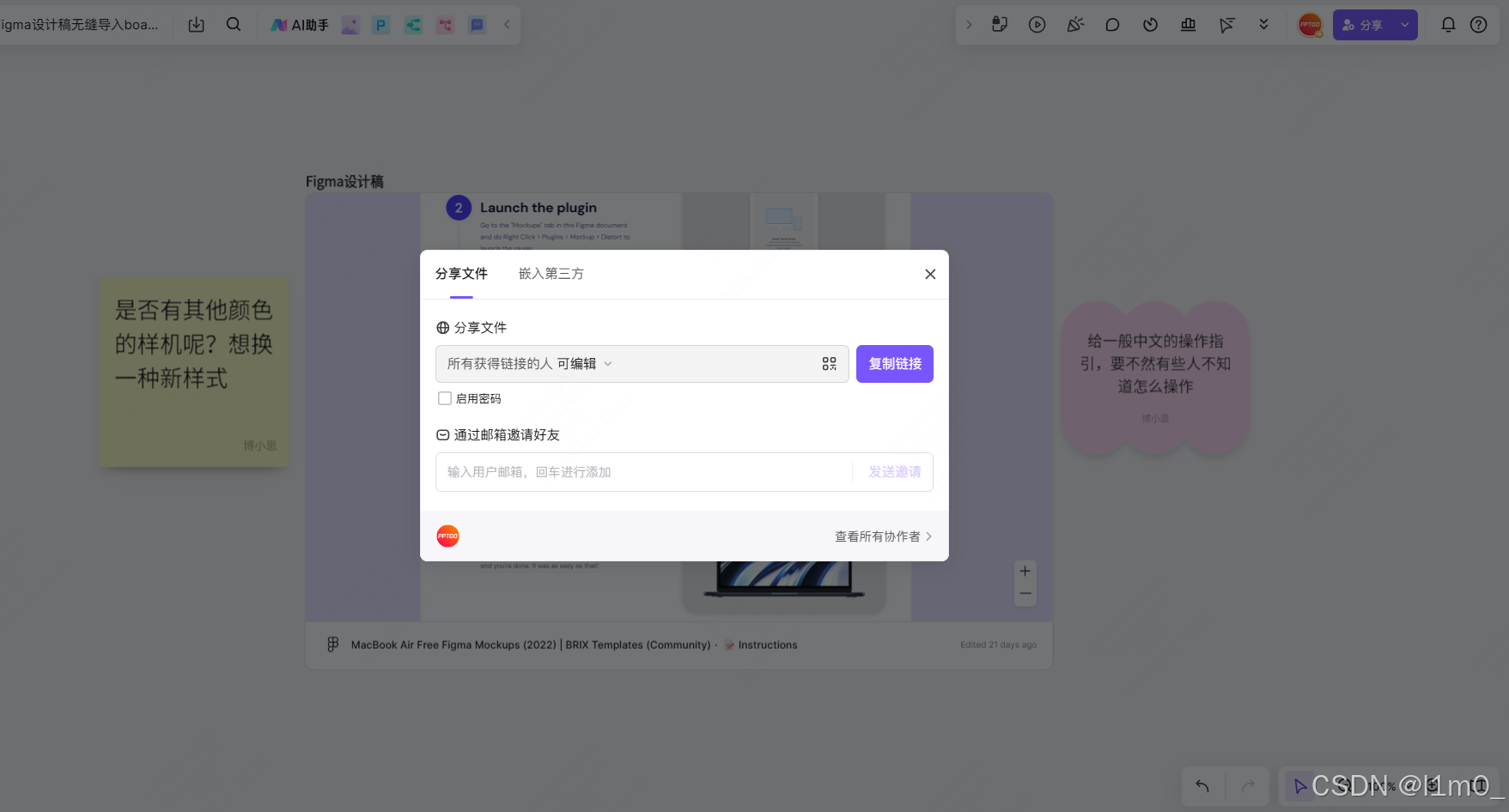Open the timer icon
Viewport: 1509px width, 812px height.
tap(1150, 25)
